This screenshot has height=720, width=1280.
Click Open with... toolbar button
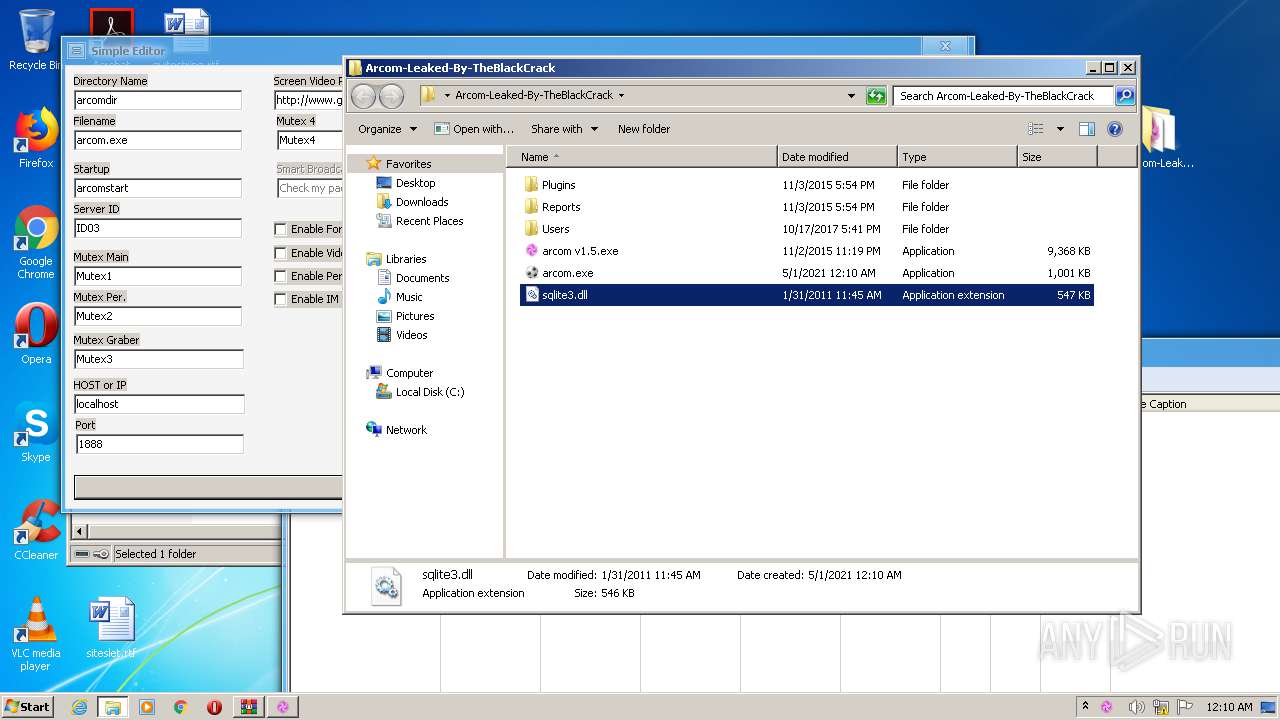point(474,129)
